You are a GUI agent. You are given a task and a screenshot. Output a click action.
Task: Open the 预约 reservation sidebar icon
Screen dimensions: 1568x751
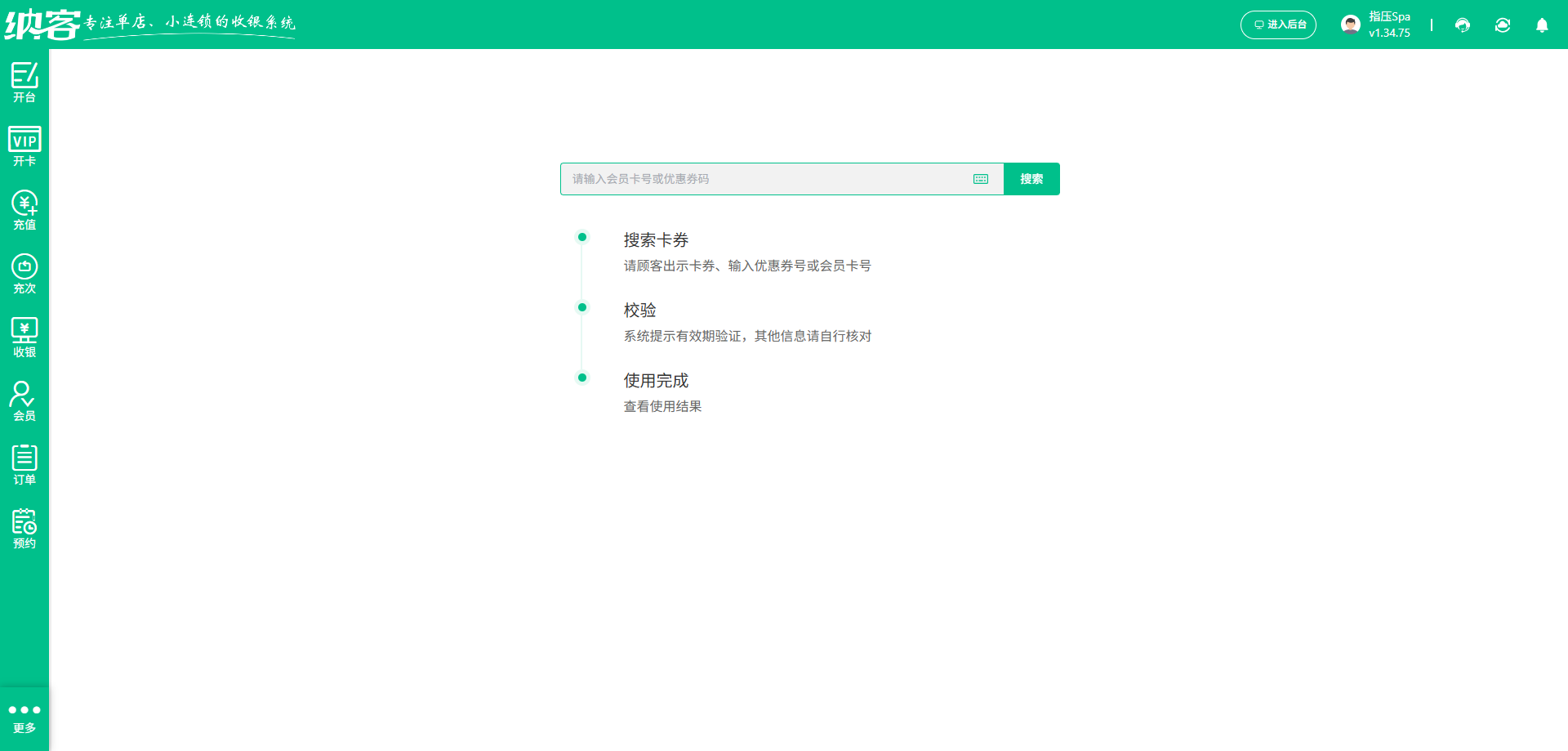click(x=24, y=529)
